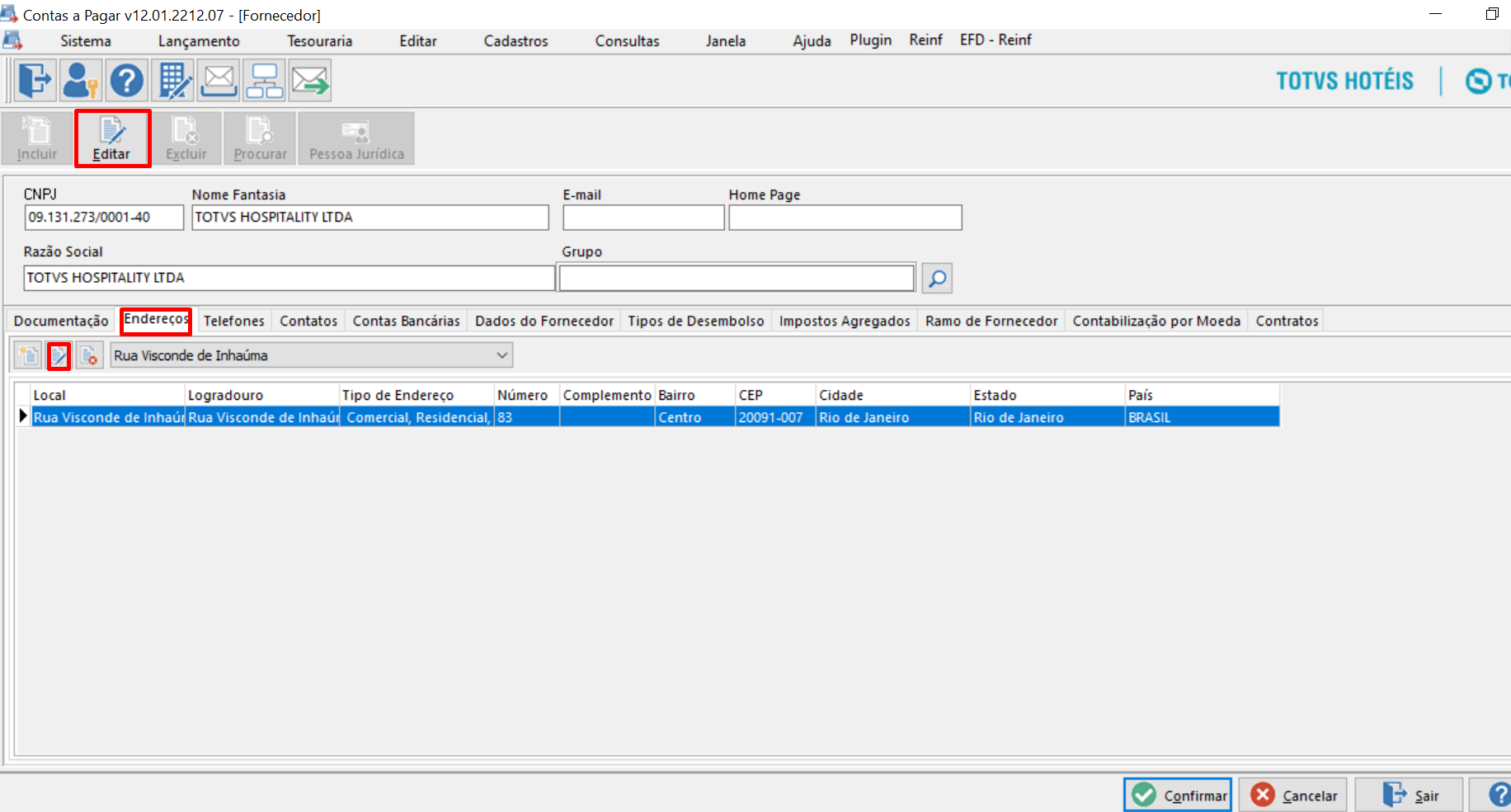The height and width of the screenshot is (812, 1511).
Task: Click the Cidade column header
Action: pos(893,396)
